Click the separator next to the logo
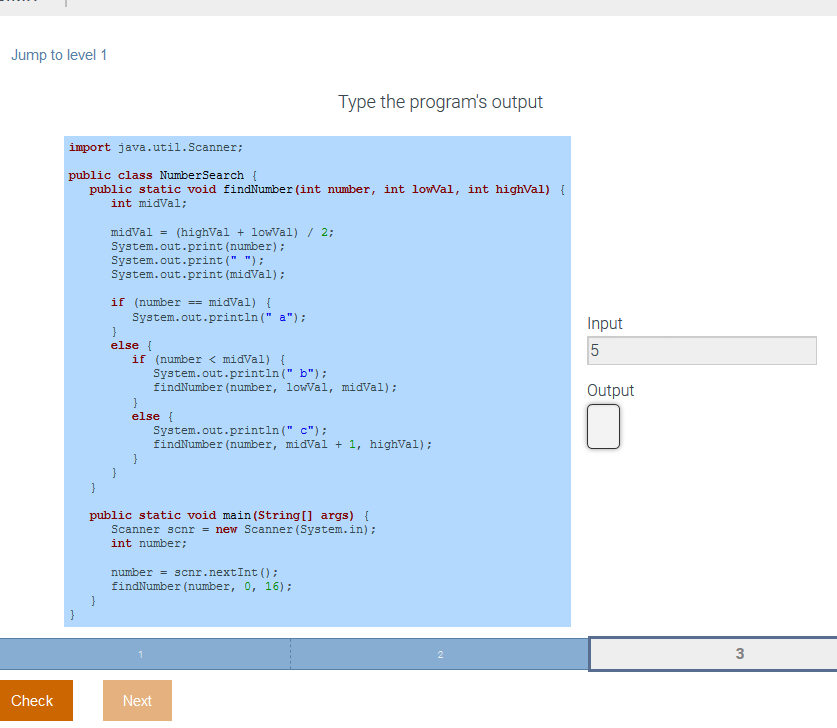Screen dimensions: 837x728 tap(66, 6)
